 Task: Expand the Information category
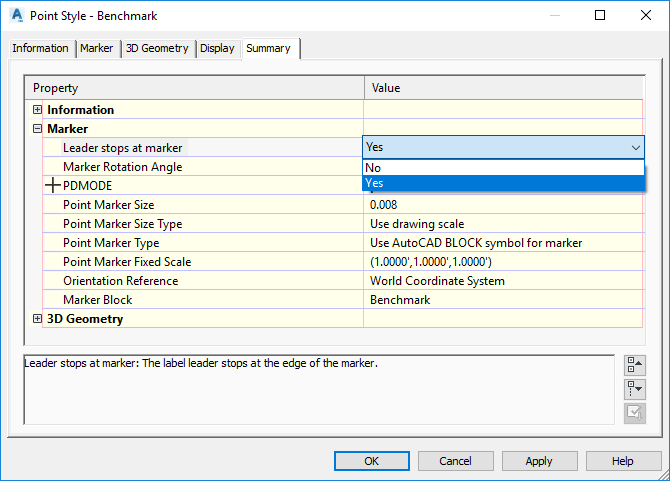[x=38, y=110]
